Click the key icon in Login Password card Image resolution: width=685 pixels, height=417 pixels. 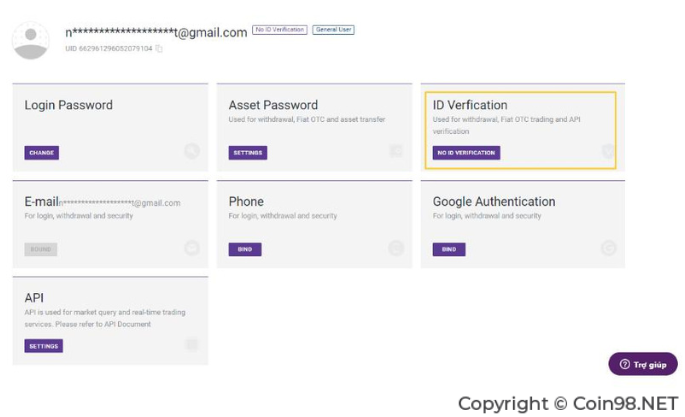192,151
